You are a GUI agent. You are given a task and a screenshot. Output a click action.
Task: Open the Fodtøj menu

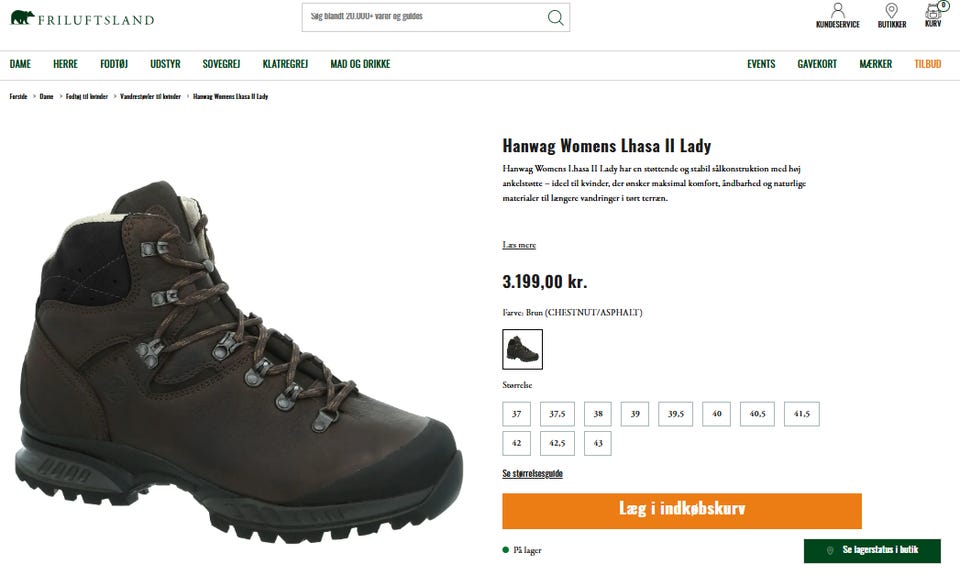[x=114, y=64]
